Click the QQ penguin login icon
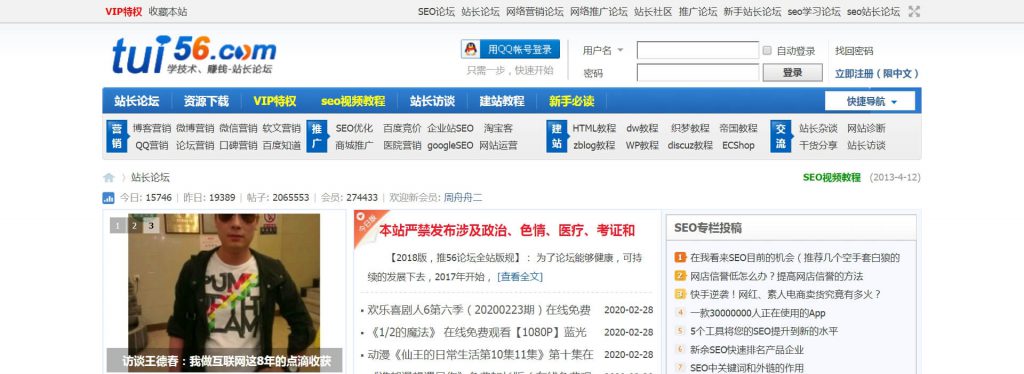 coord(470,49)
